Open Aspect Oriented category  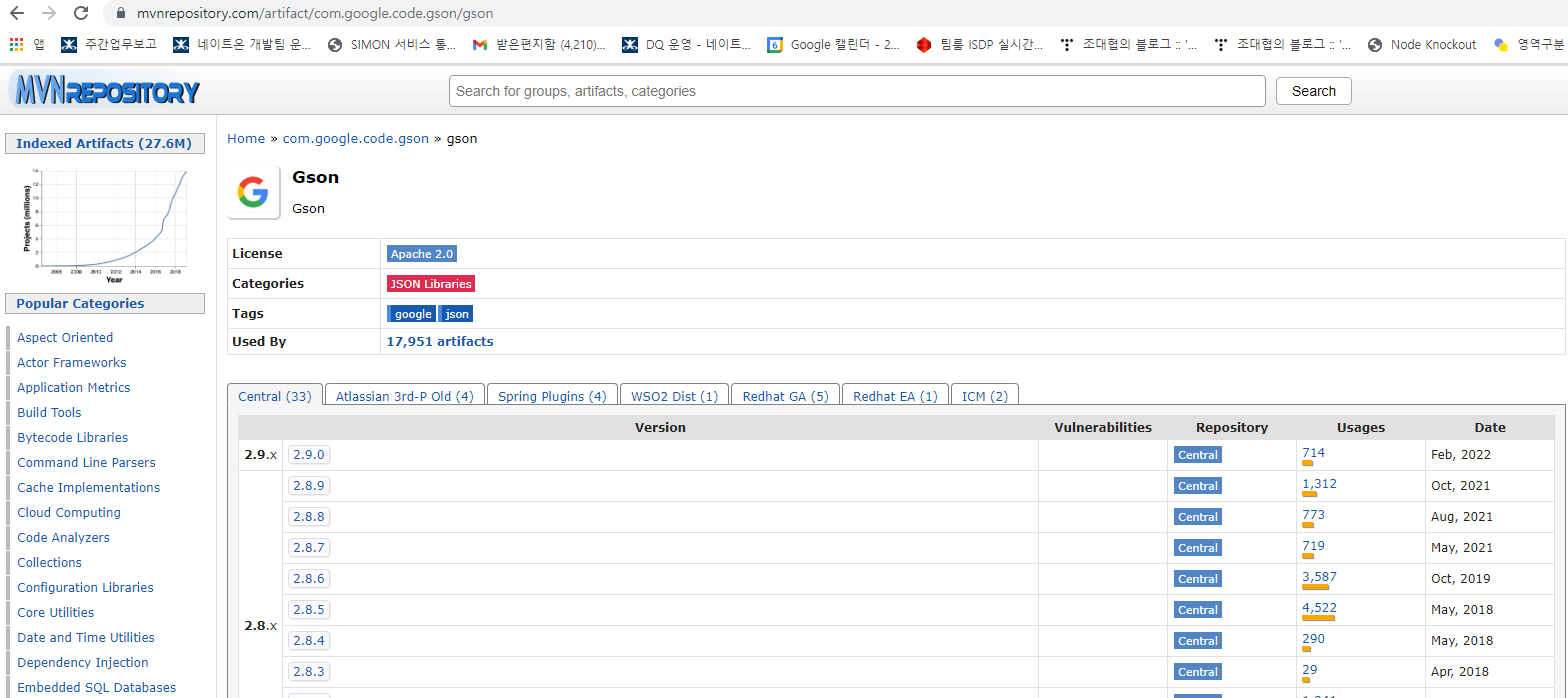(x=65, y=337)
